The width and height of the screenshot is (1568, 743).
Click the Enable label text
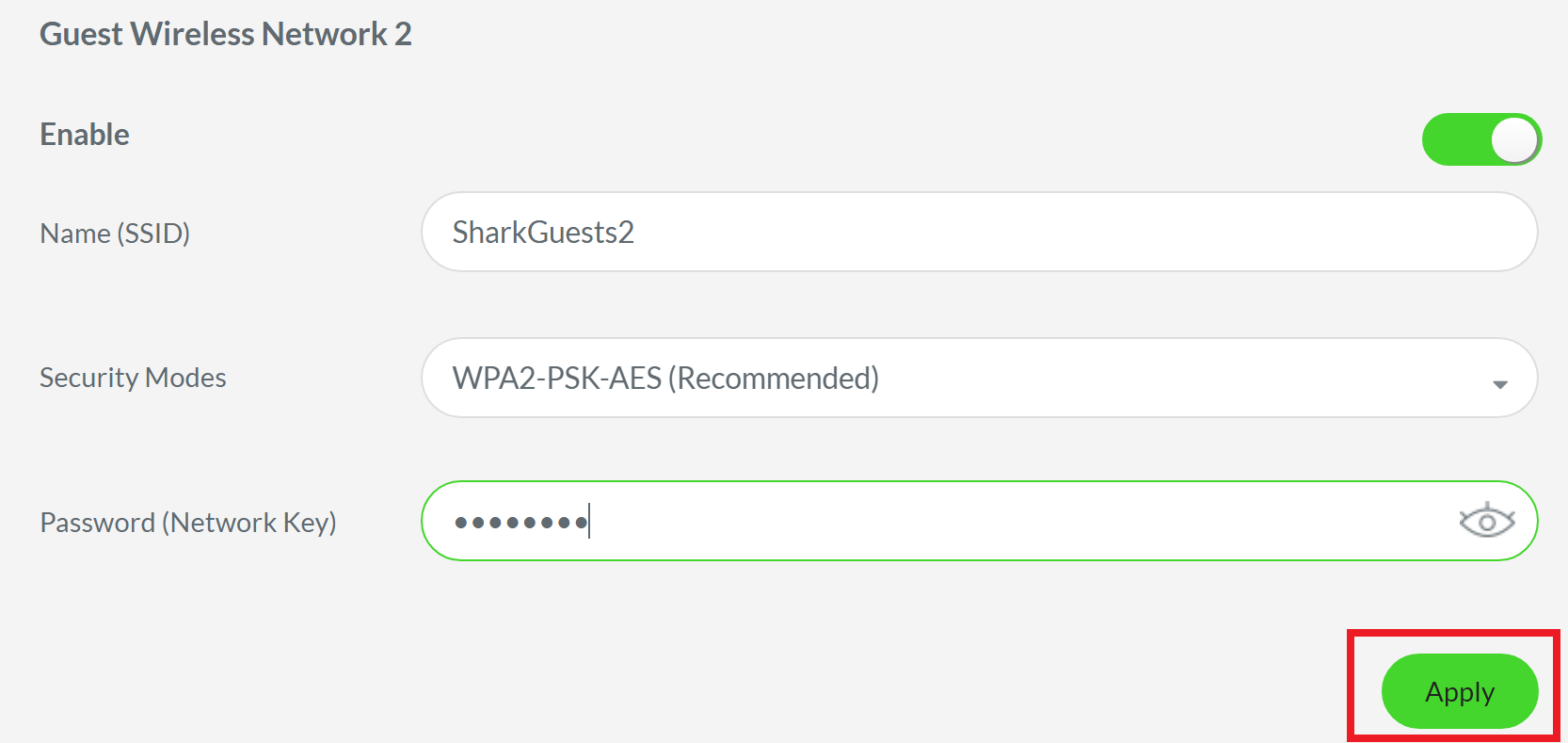[x=84, y=134]
